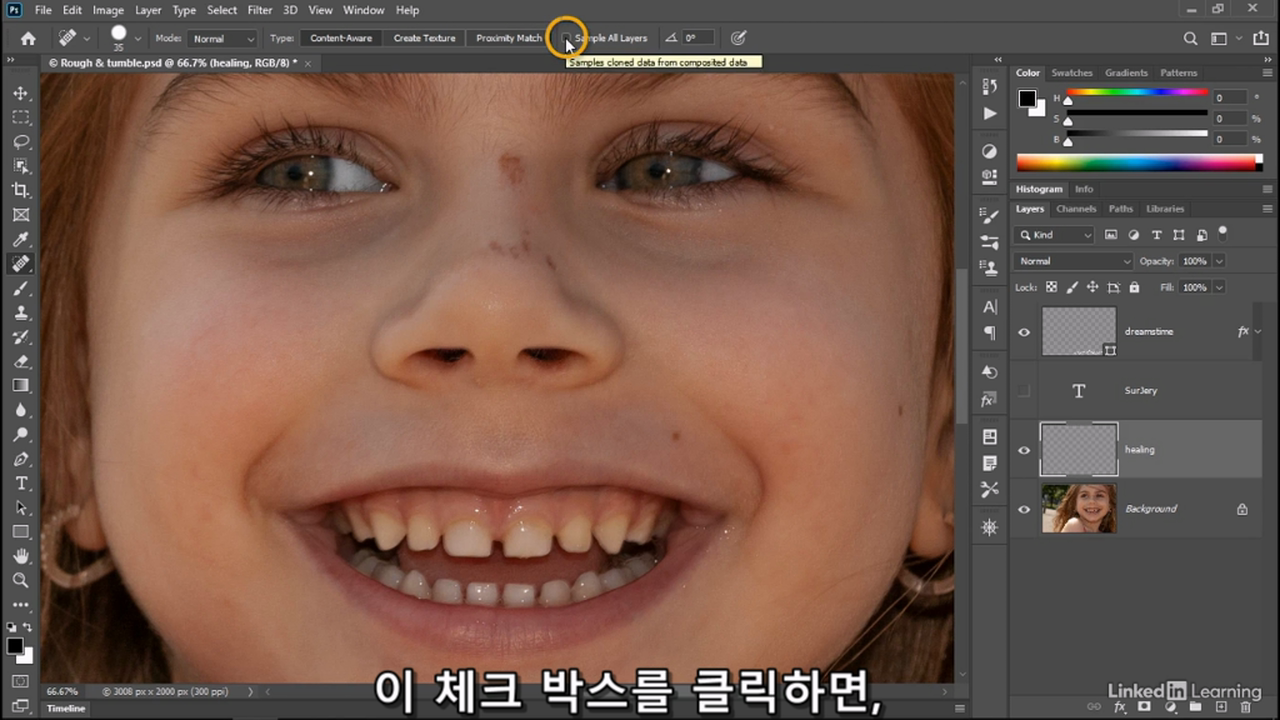The height and width of the screenshot is (720, 1280).
Task: Select the Zoom tool
Action: click(x=21, y=580)
